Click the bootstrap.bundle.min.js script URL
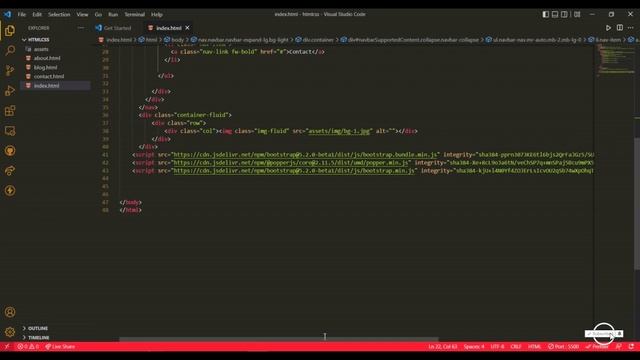 coord(305,155)
